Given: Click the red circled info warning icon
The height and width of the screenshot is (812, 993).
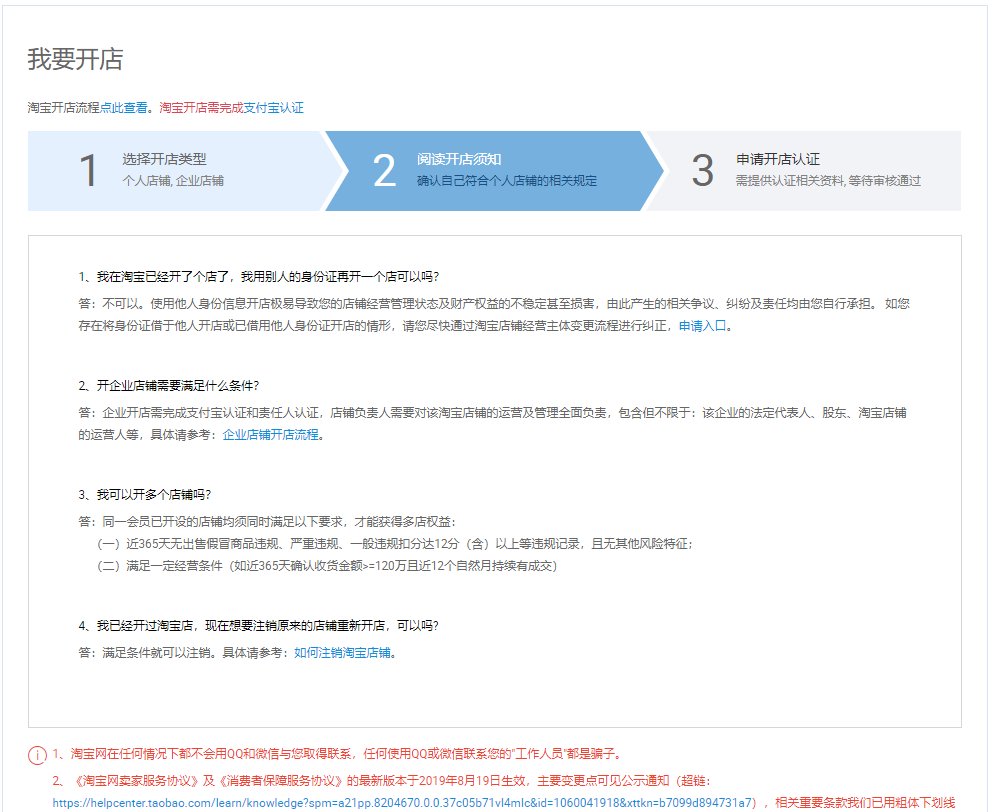Looking at the screenshot, I should coord(37,754).
